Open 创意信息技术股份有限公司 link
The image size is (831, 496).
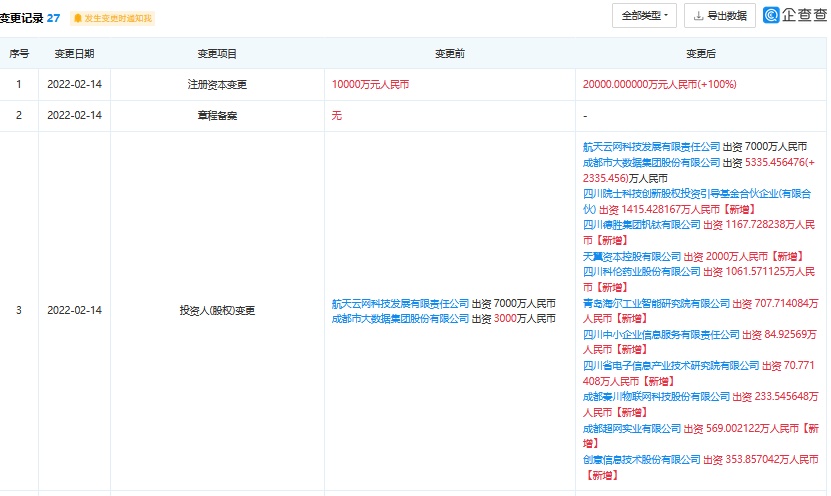(642, 459)
